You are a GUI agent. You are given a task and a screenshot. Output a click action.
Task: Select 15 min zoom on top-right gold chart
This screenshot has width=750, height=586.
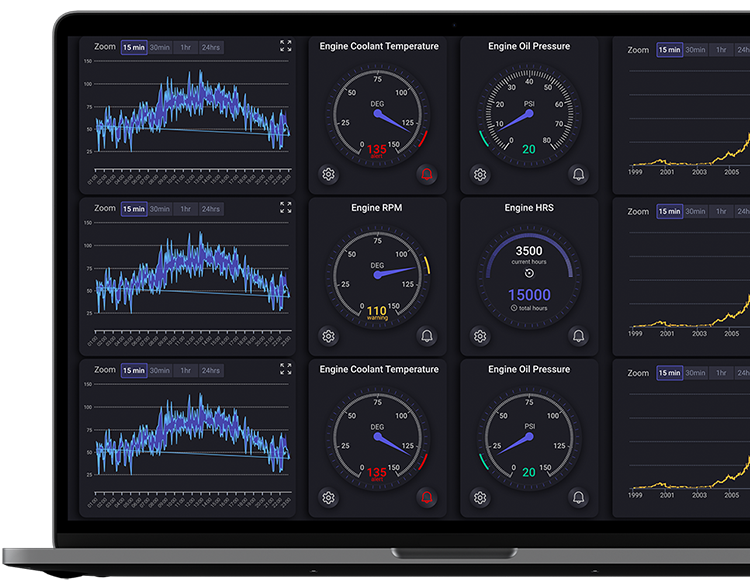[x=669, y=50]
